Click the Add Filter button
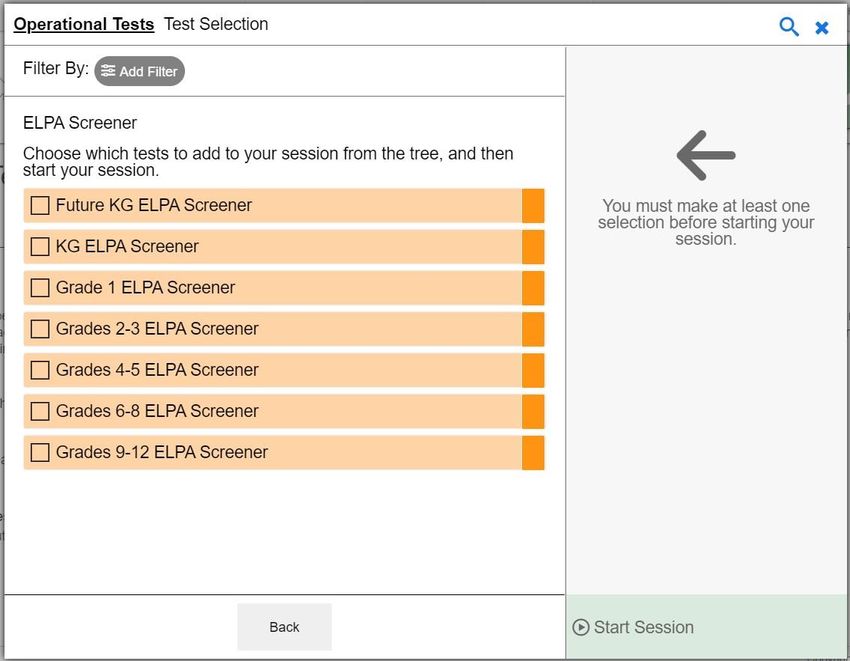This screenshot has width=850, height=661. (139, 71)
